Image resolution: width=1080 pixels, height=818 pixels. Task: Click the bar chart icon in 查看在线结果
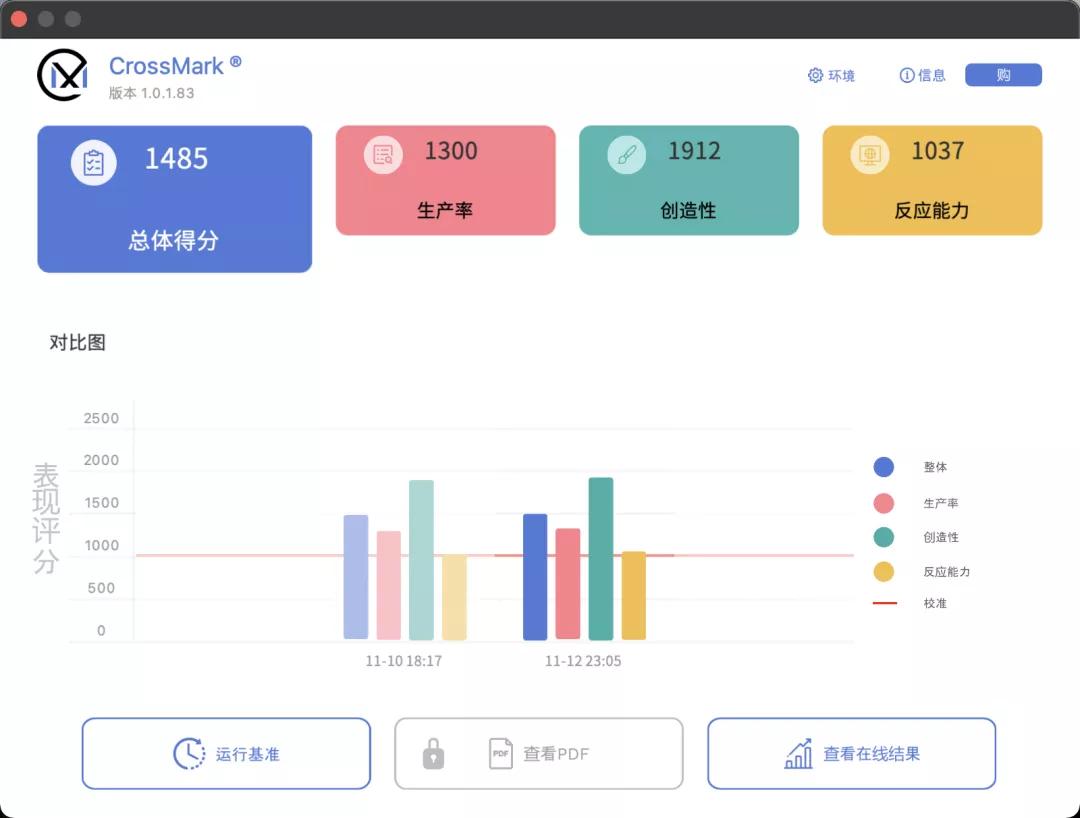[x=797, y=753]
